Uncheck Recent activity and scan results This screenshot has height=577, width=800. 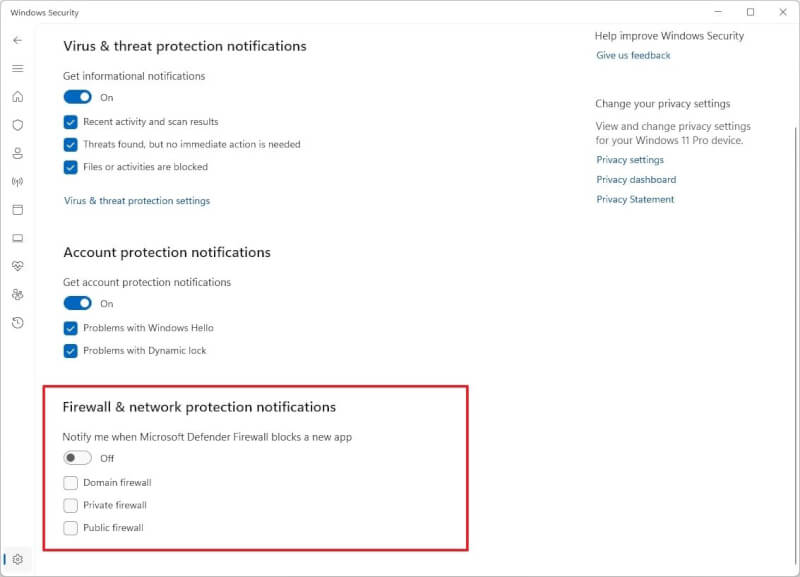click(70, 122)
